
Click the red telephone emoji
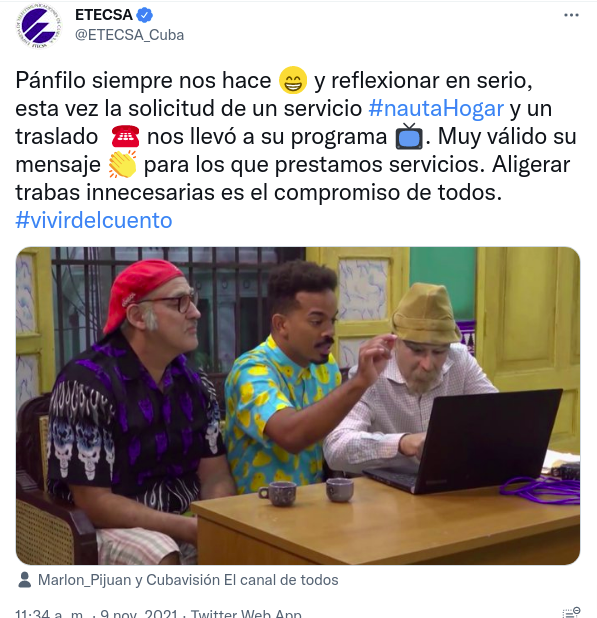[x=125, y=136]
